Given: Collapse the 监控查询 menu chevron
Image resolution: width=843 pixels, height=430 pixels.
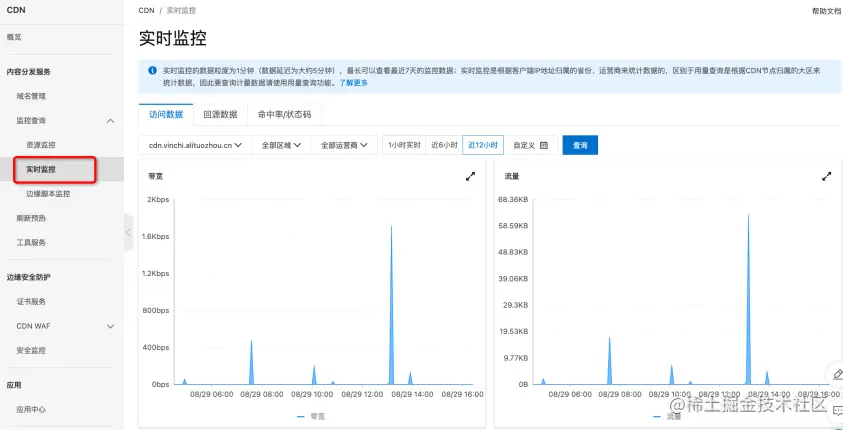Looking at the screenshot, I should [110, 121].
